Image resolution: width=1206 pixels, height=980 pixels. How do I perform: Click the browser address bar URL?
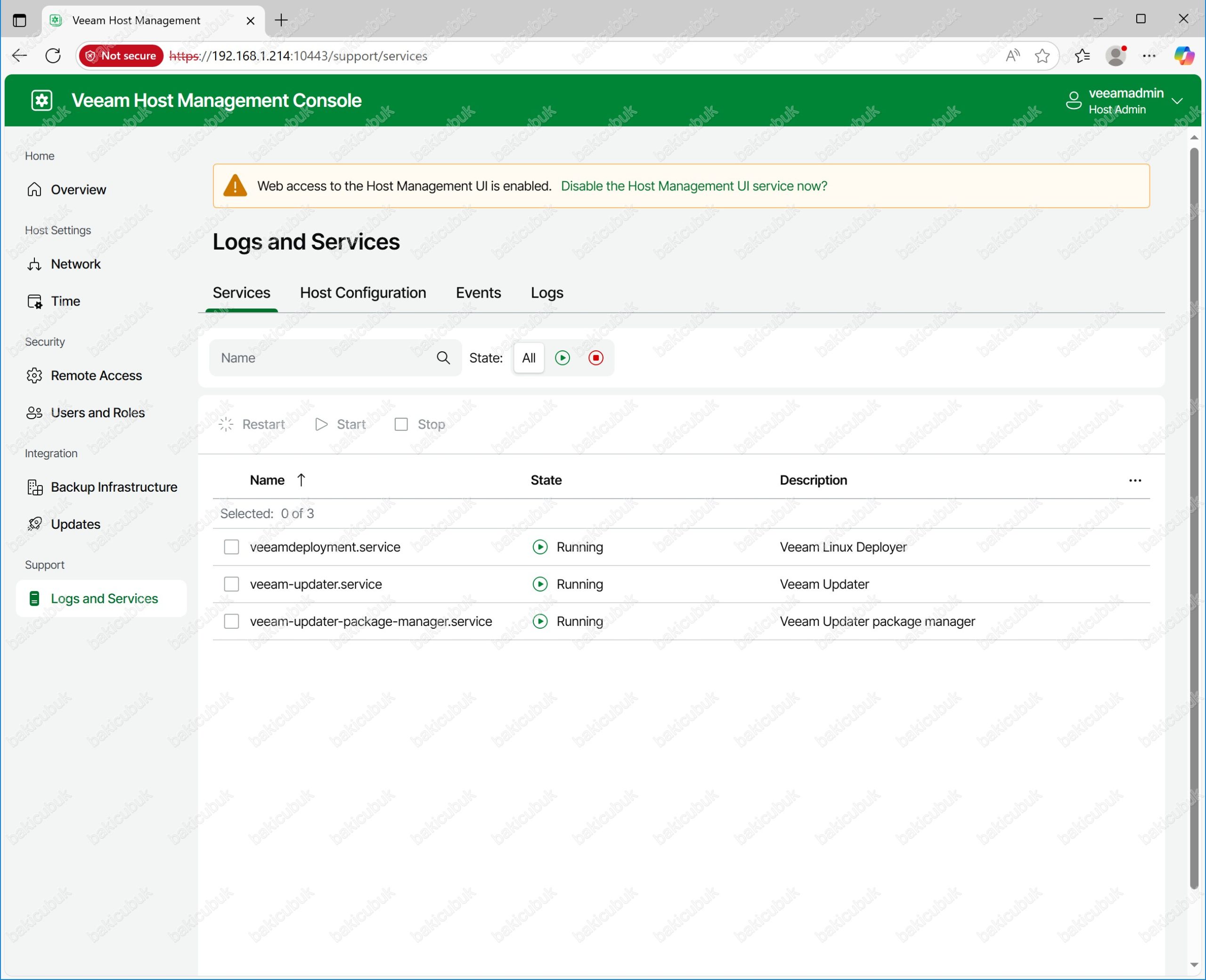point(298,56)
